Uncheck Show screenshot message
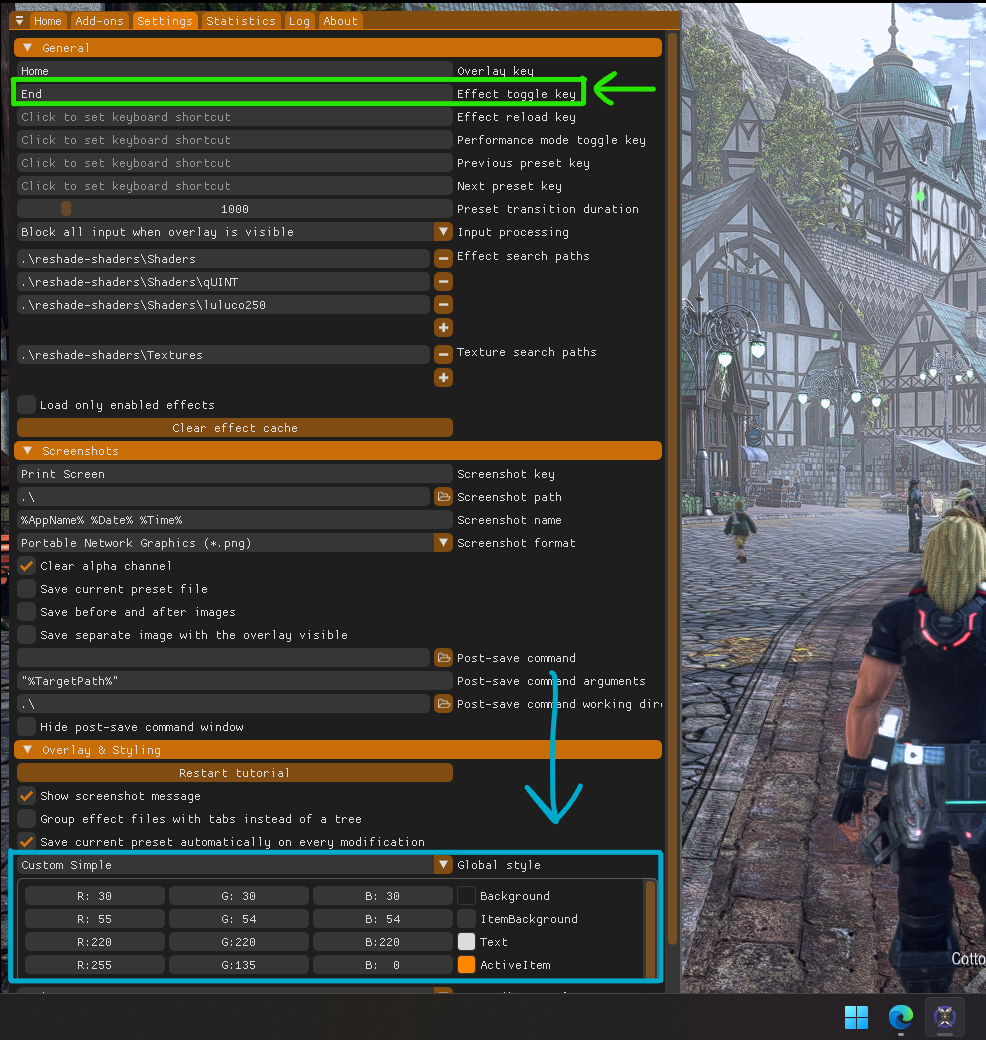Screen dimensions: 986x1040 pos(27,796)
